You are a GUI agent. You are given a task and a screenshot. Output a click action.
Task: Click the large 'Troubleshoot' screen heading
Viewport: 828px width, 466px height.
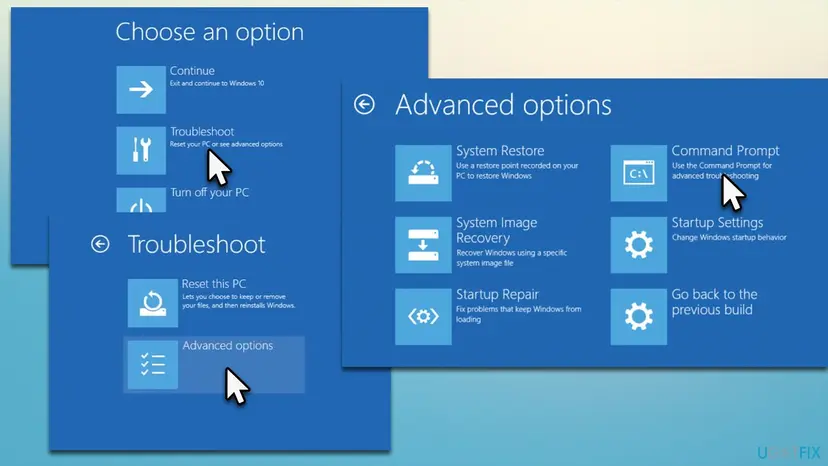click(196, 245)
